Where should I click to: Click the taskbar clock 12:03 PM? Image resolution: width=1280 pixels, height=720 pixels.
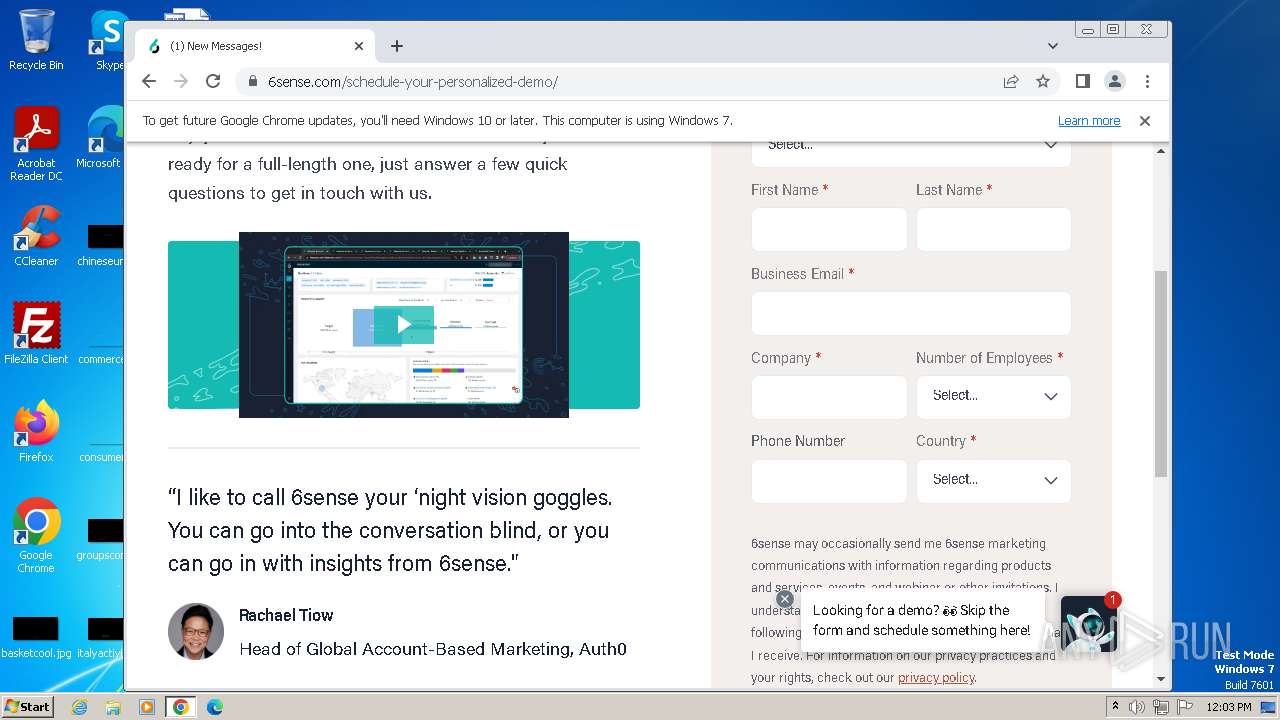(1229, 707)
